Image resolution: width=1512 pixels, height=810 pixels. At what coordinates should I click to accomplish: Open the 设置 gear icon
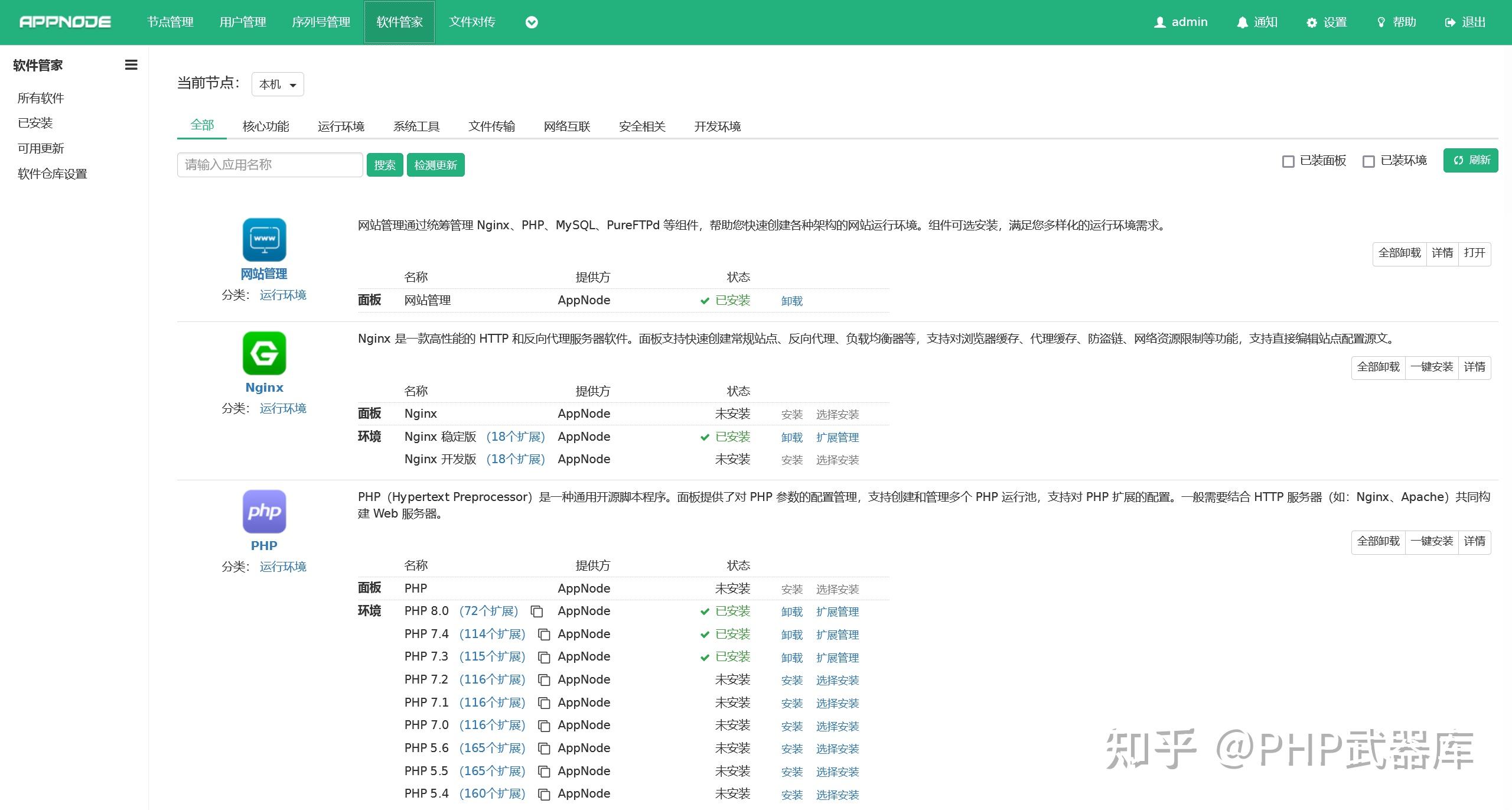coord(1311,22)
